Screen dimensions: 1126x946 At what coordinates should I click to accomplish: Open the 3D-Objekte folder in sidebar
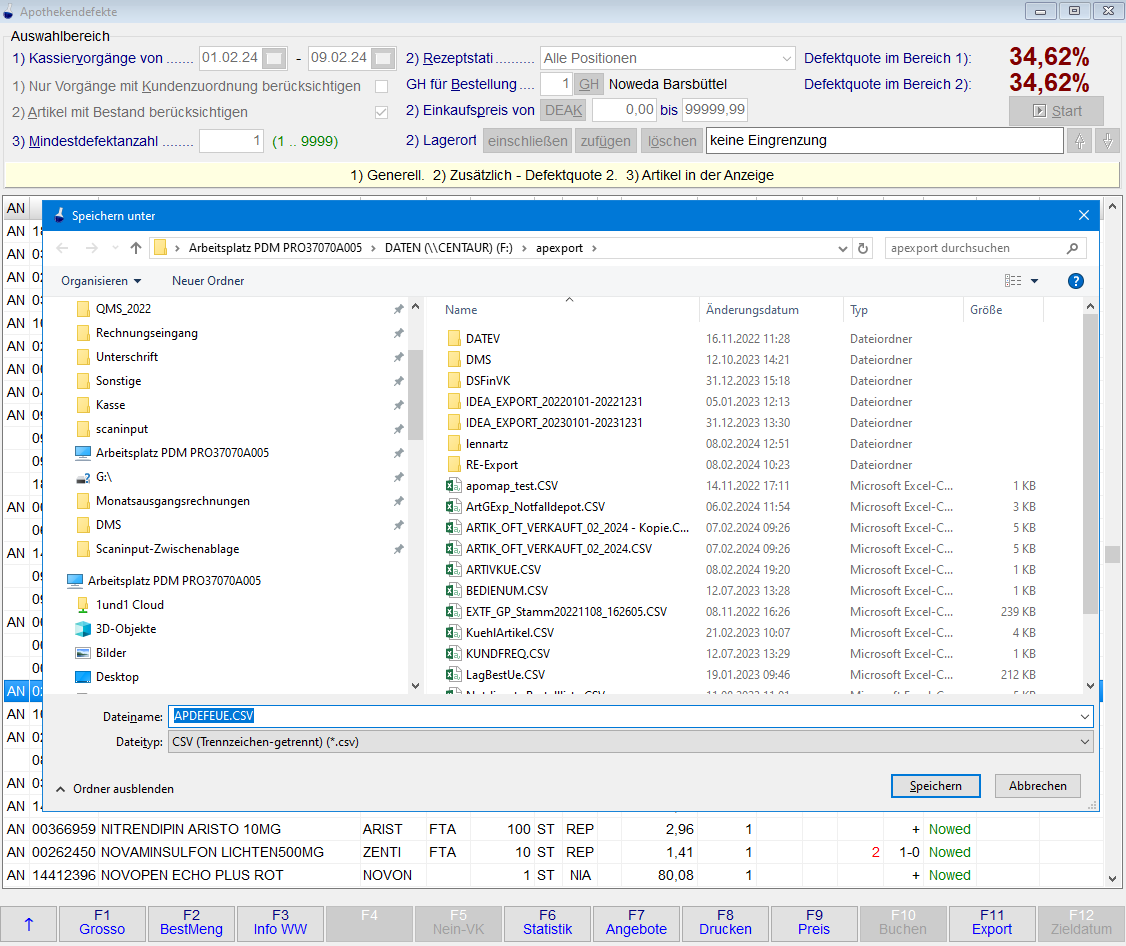(x=125, y=629)
